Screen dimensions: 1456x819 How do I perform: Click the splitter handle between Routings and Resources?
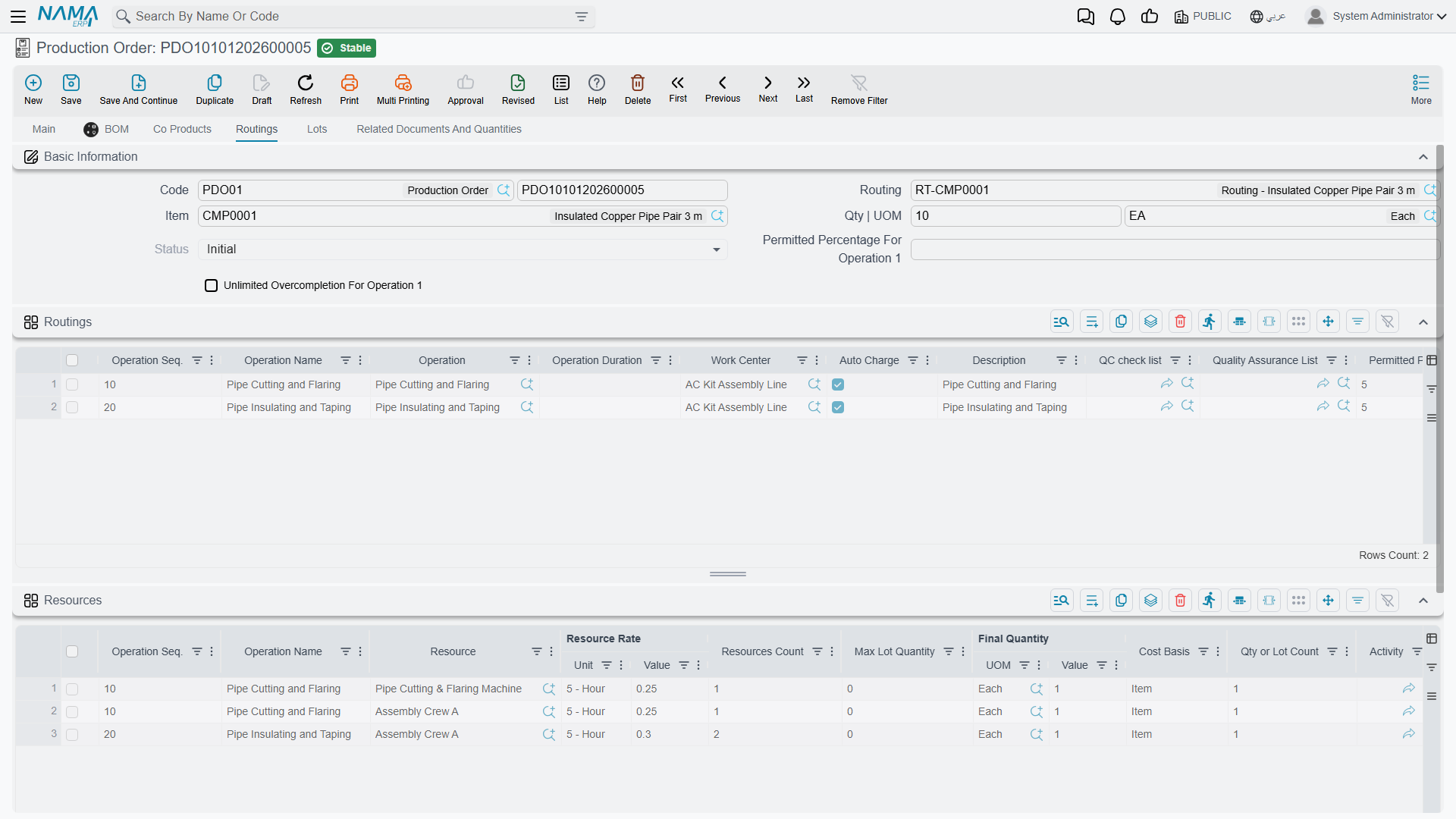(728, 574)
